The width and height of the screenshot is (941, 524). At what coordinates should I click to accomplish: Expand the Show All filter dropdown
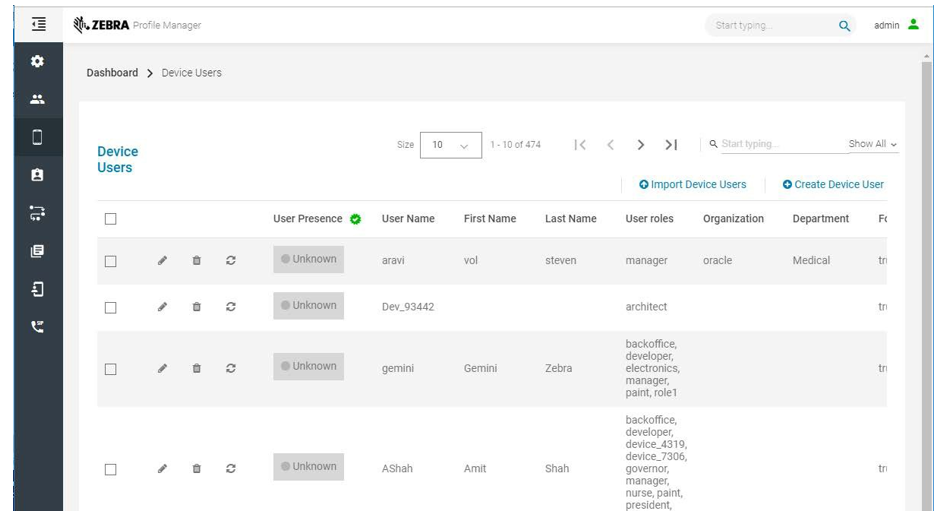click(872, 145)
